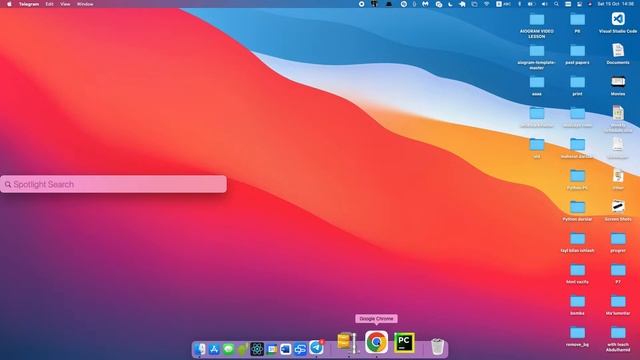The height and width of the screenshot is (360, 640).
Task: Select the print folder on desktop
Action: [577, 86]
